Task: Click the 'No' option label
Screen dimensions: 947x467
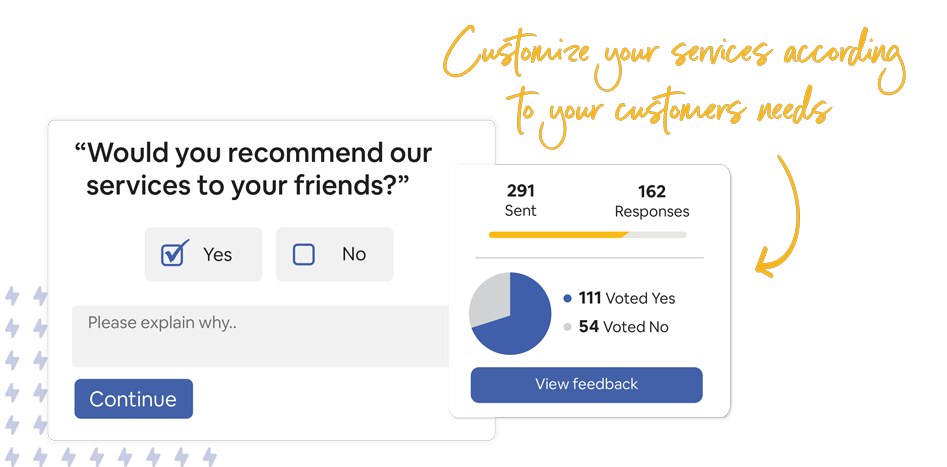Action: (x=354, y=254)
